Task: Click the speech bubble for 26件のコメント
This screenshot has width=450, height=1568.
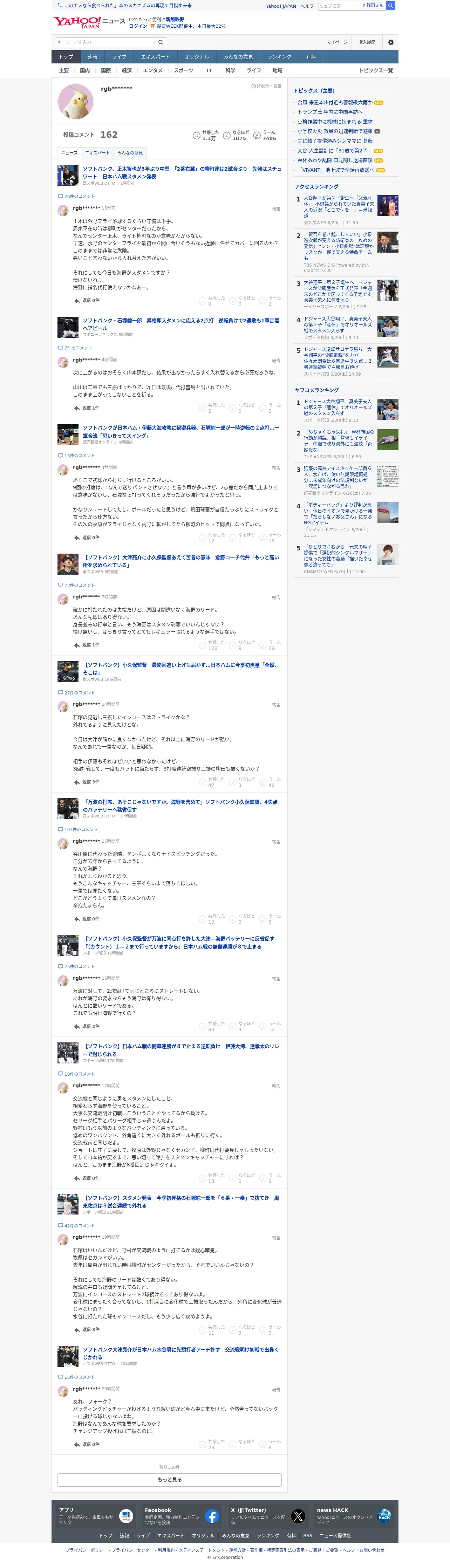Action: click(x=60, y=196)
